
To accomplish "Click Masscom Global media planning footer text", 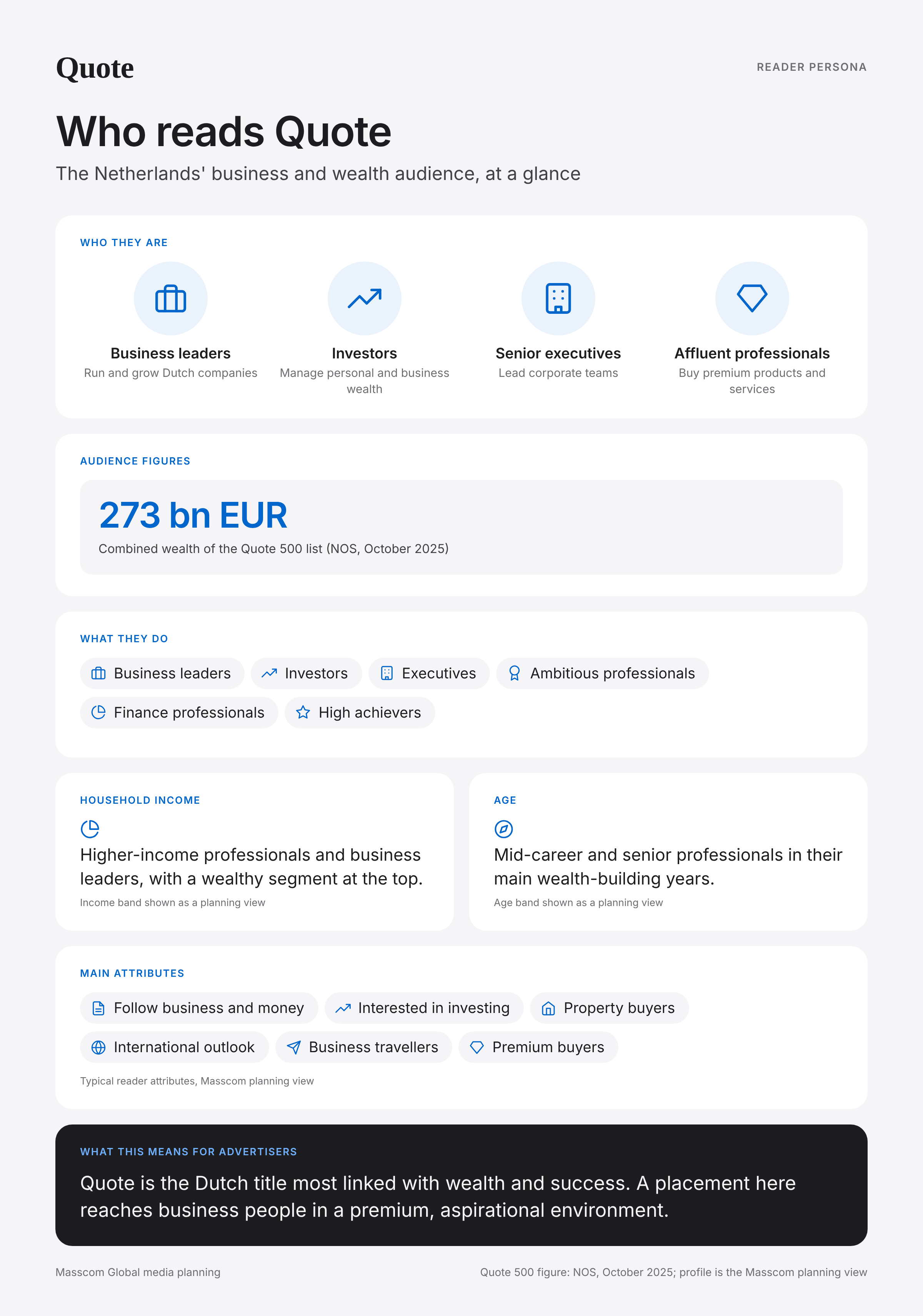I will 138,1273.
